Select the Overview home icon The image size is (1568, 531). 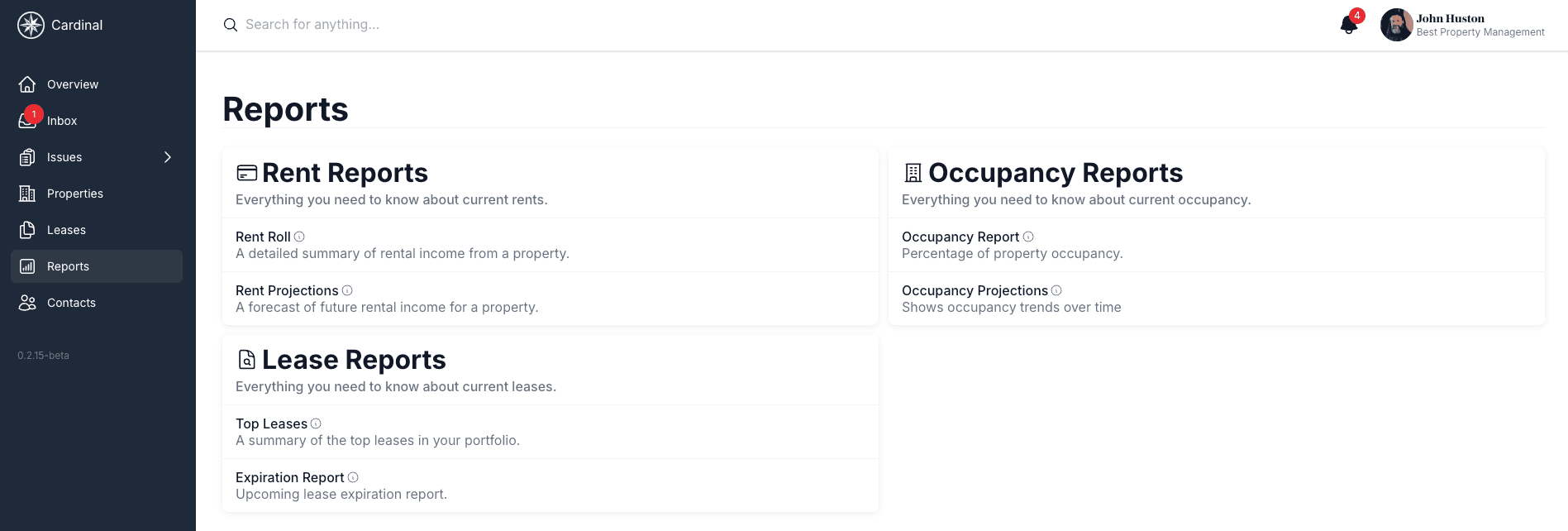tap(28, 84)
